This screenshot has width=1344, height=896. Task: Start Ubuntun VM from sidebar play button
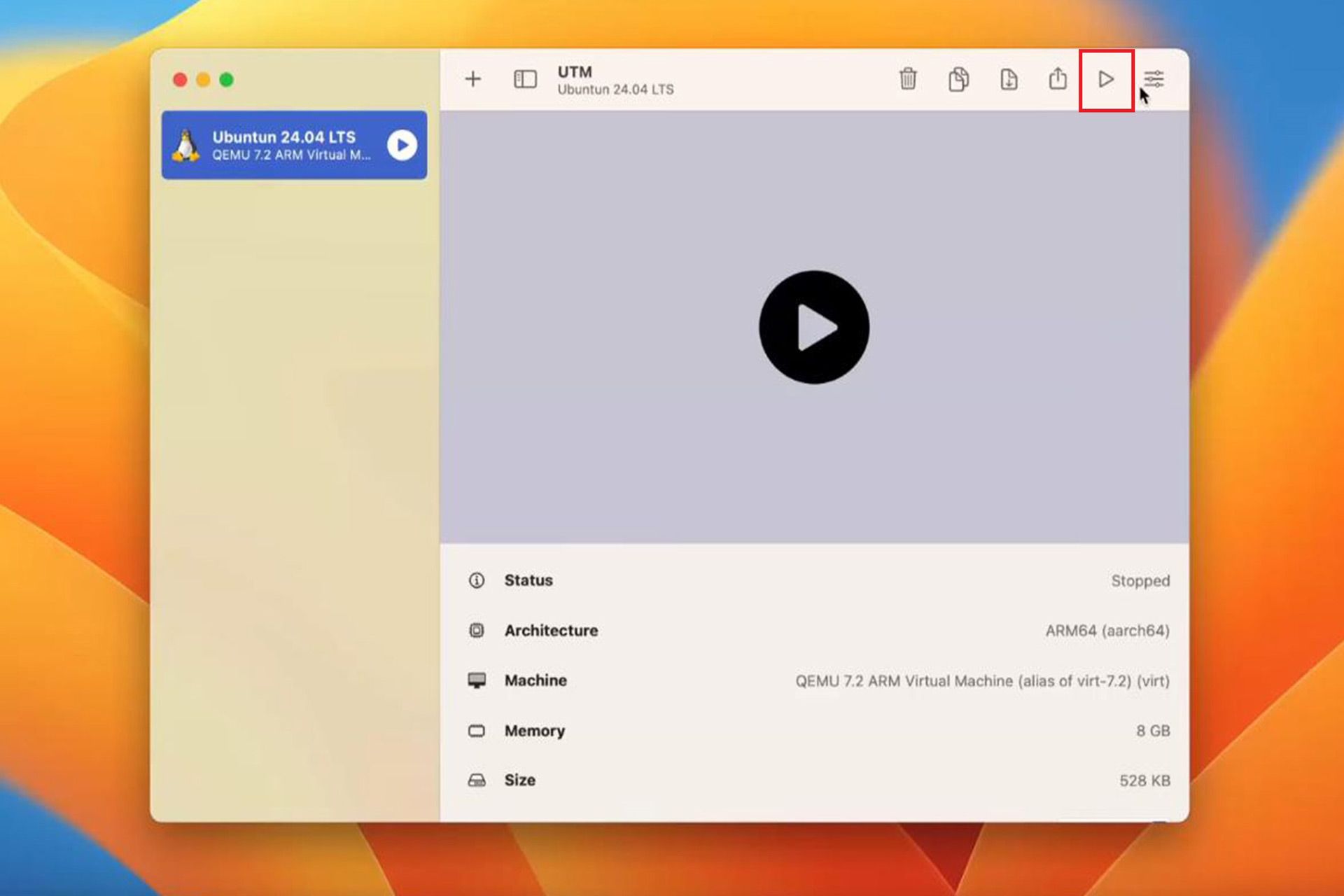[402, 145]
